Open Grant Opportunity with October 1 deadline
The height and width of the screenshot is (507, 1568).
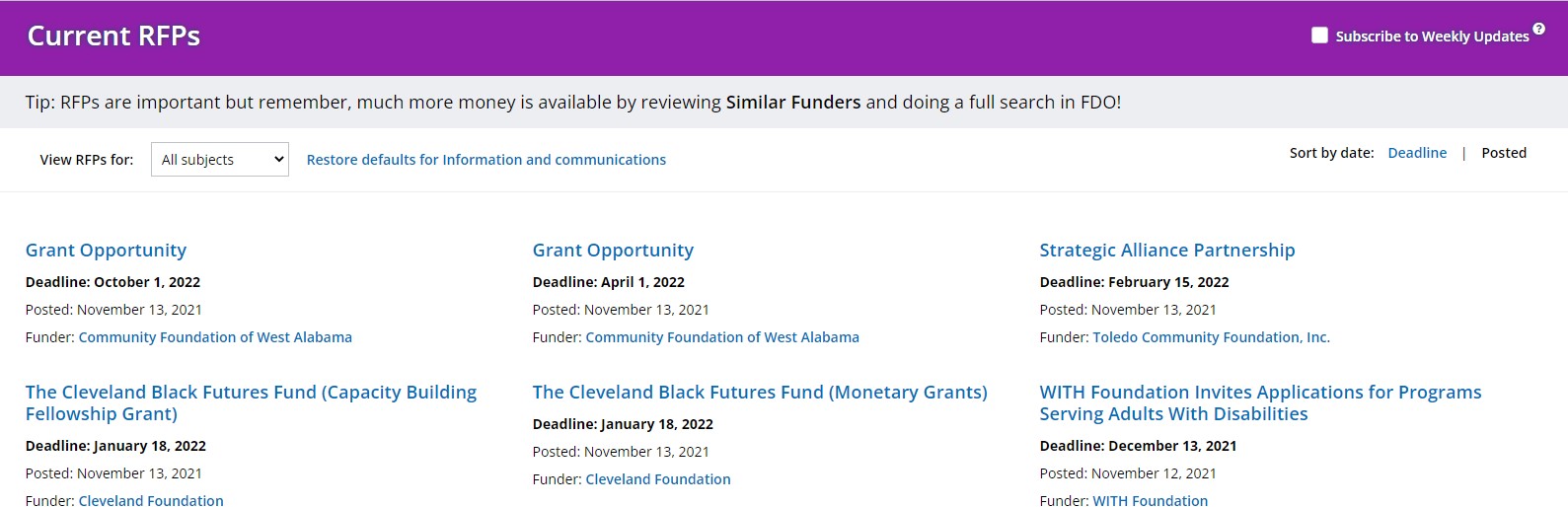(106, 251)
